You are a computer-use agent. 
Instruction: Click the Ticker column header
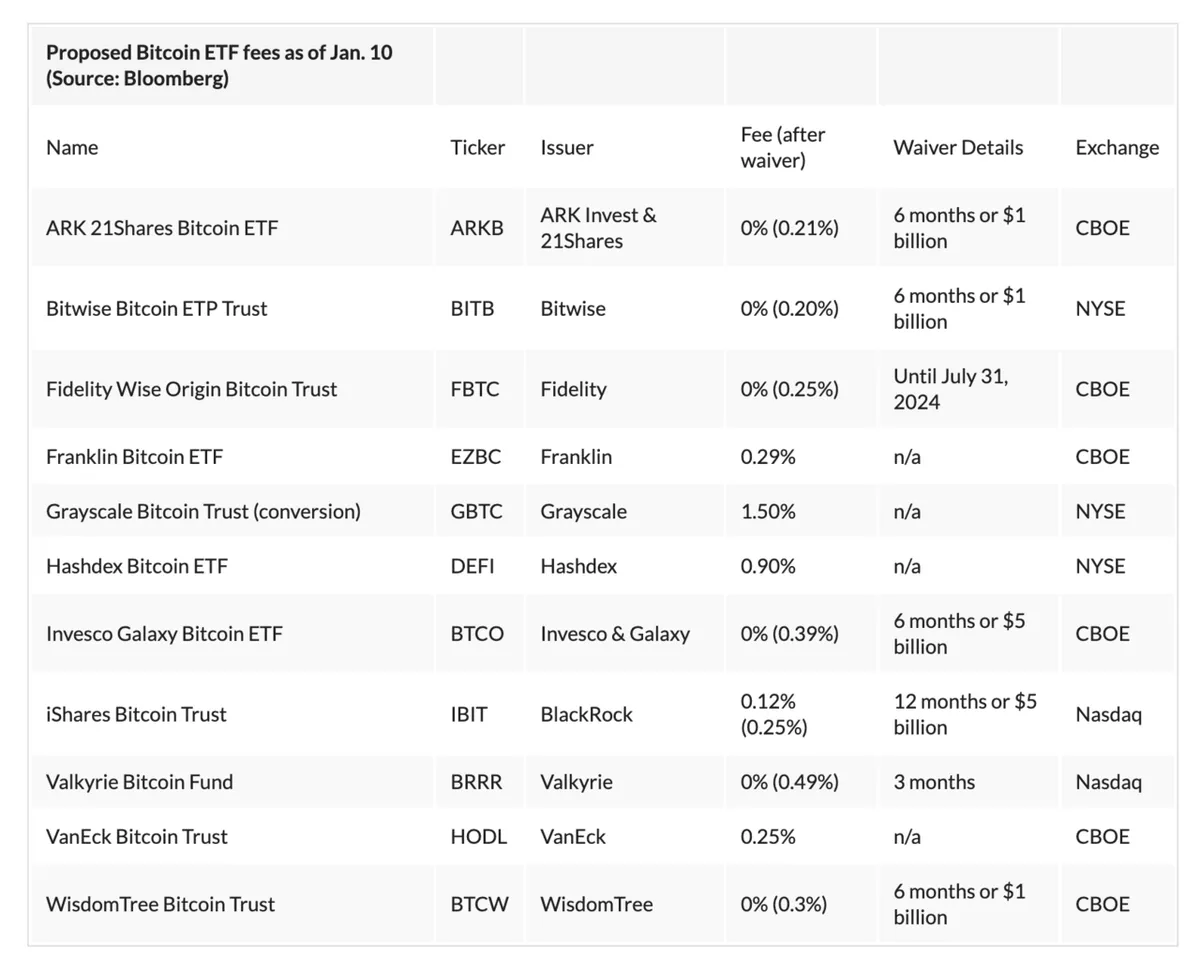pos(477,147)
